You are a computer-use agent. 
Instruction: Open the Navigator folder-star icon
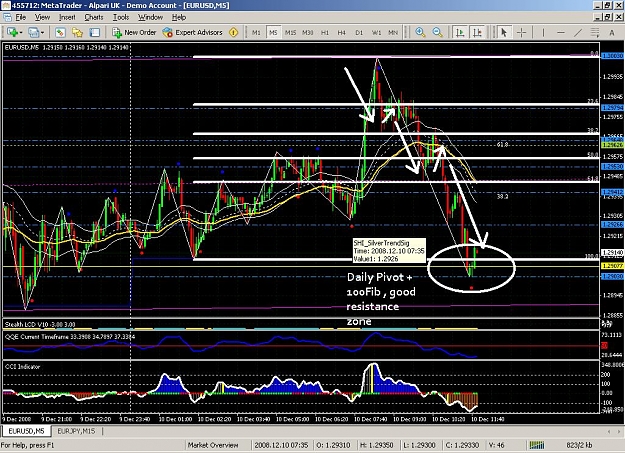pyautogui.click(x=77, y=32)
